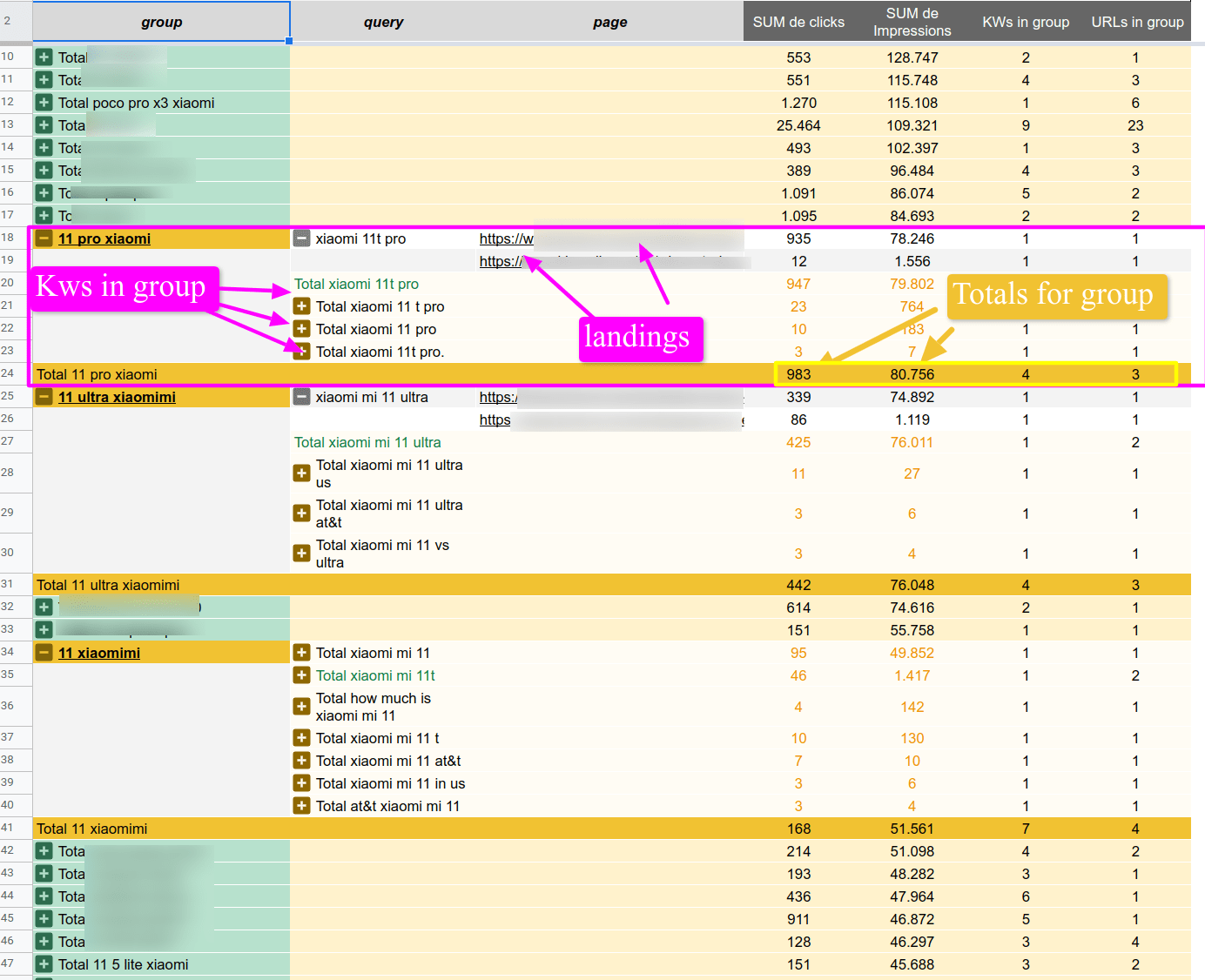
Task: Select the query column header
Action: click(384, 22)
